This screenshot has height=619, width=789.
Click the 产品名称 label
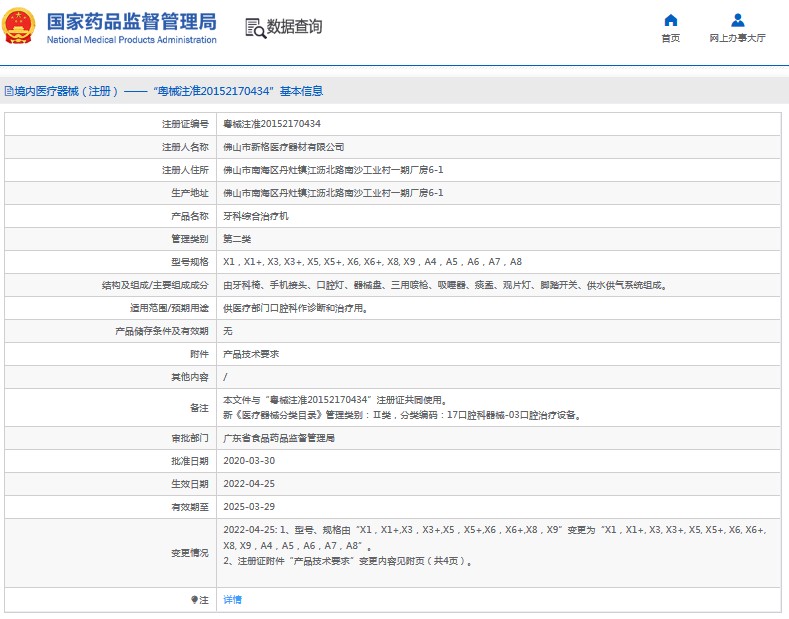[190, 216]
